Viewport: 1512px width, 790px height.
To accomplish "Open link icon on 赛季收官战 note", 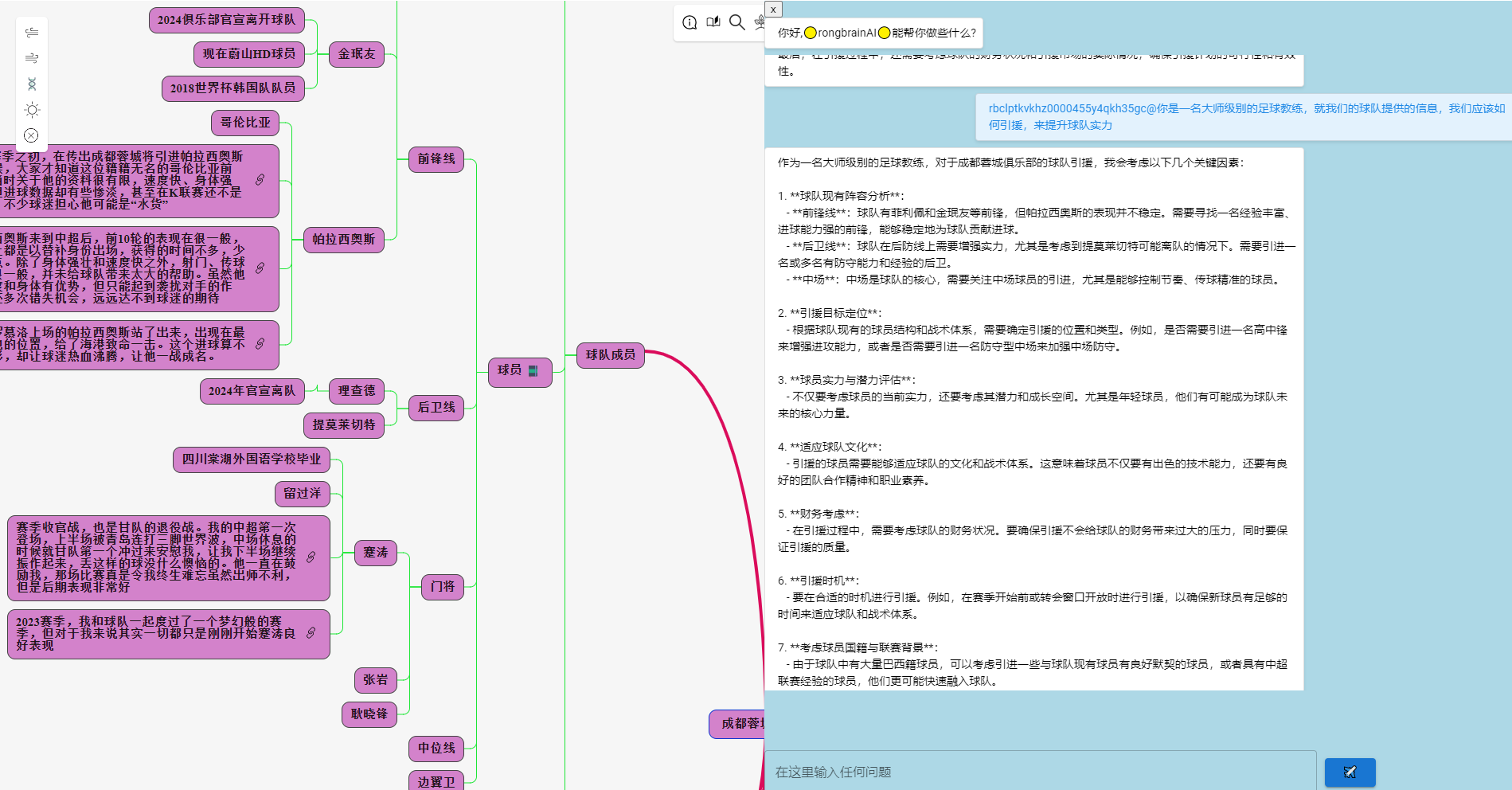I will coord(311,557).
